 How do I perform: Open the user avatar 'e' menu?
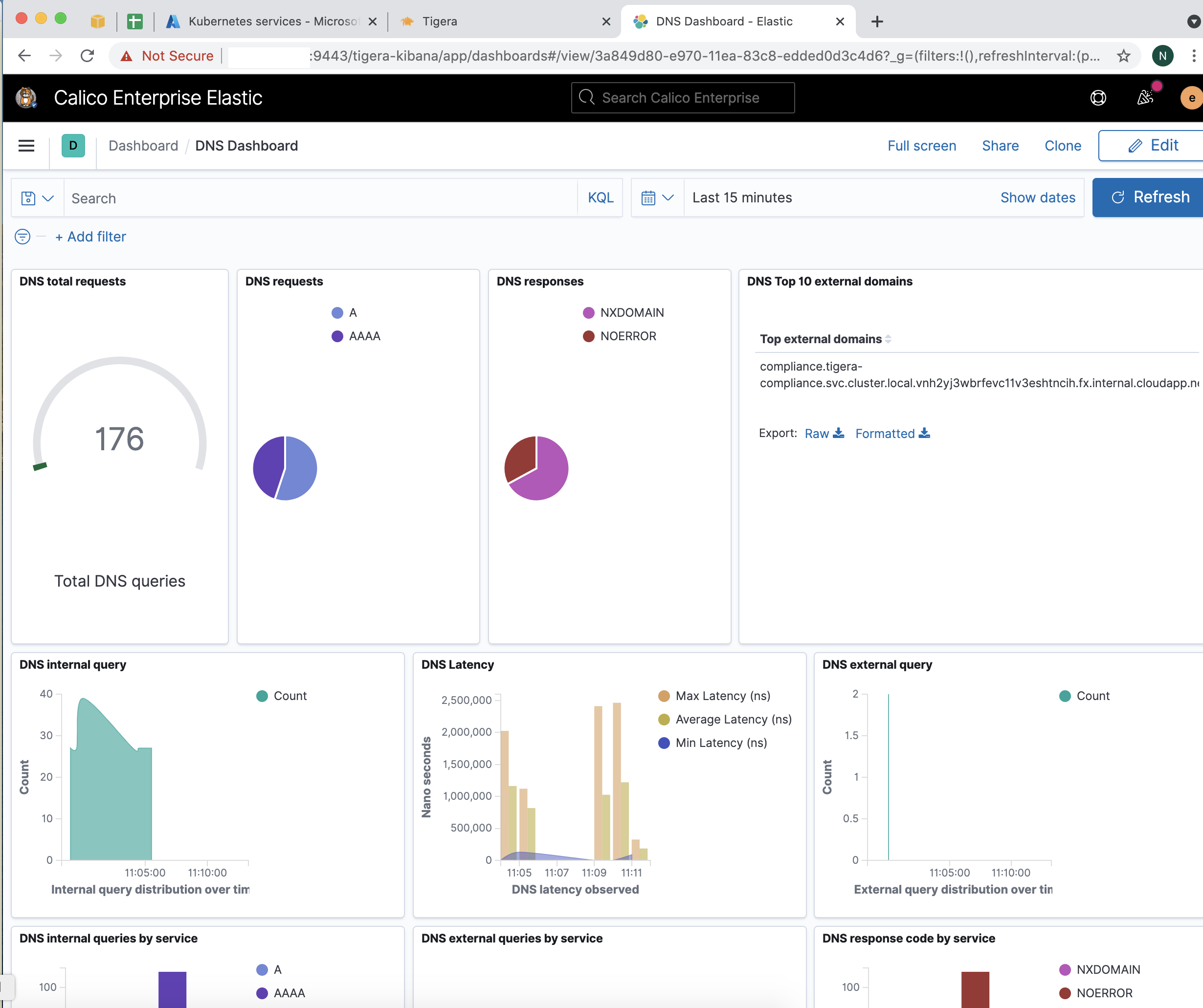tap(1191, 98)
